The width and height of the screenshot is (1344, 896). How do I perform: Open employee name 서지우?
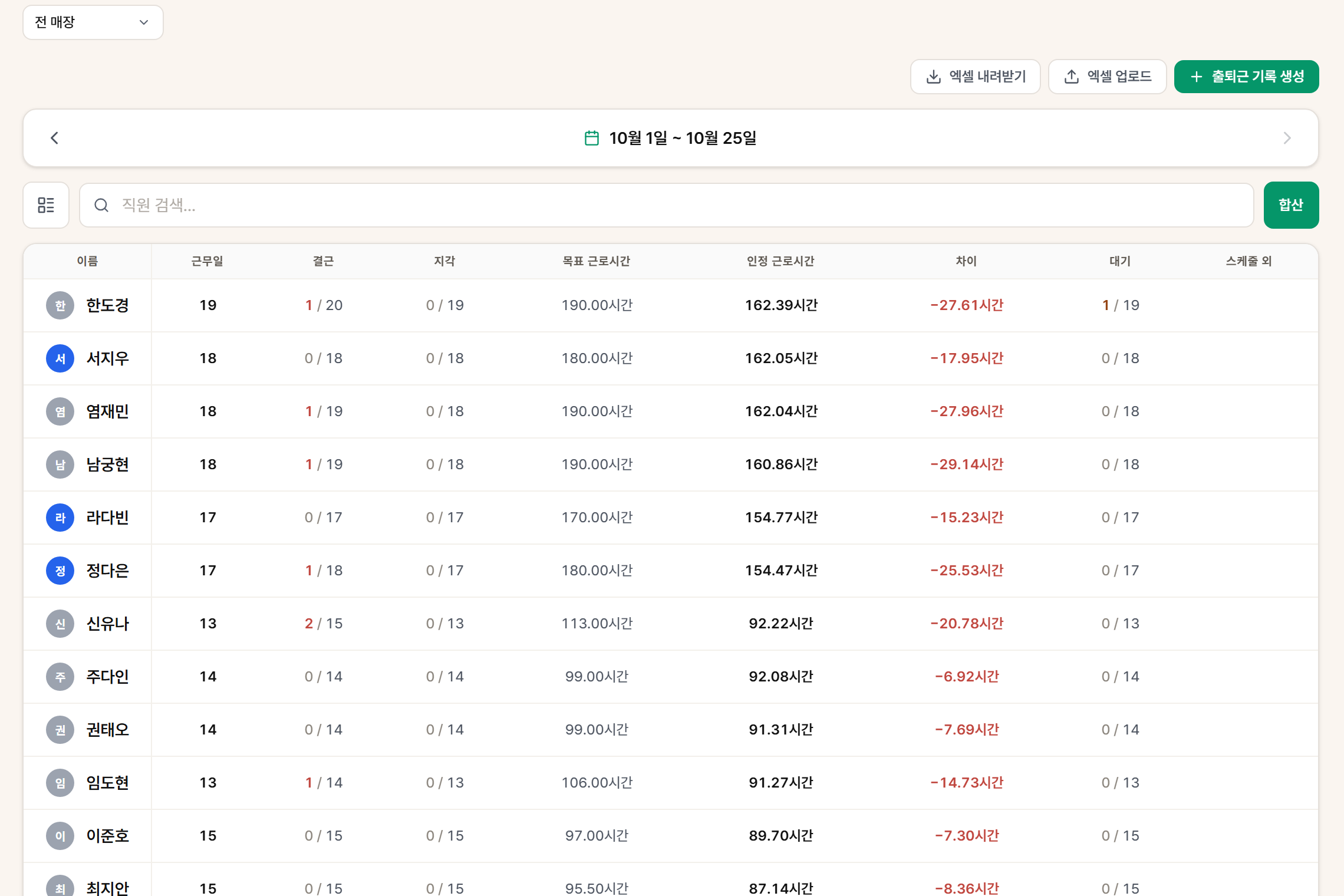(x=107, y=358)
